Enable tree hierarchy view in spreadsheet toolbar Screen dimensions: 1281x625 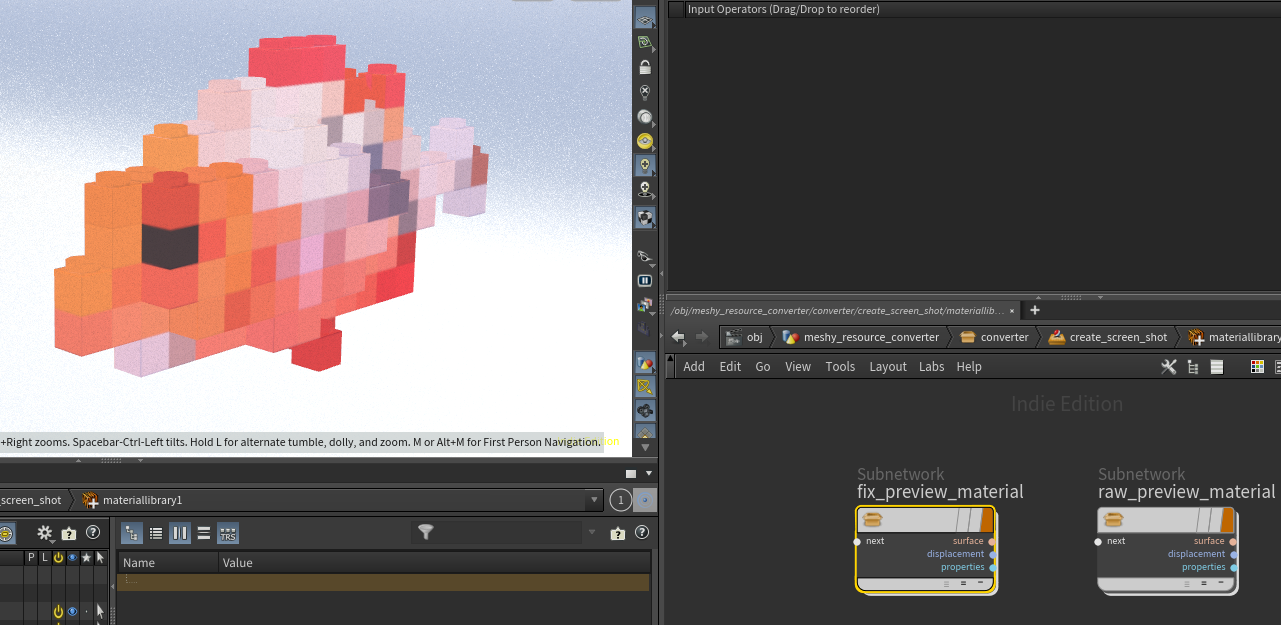click(131, 533)
